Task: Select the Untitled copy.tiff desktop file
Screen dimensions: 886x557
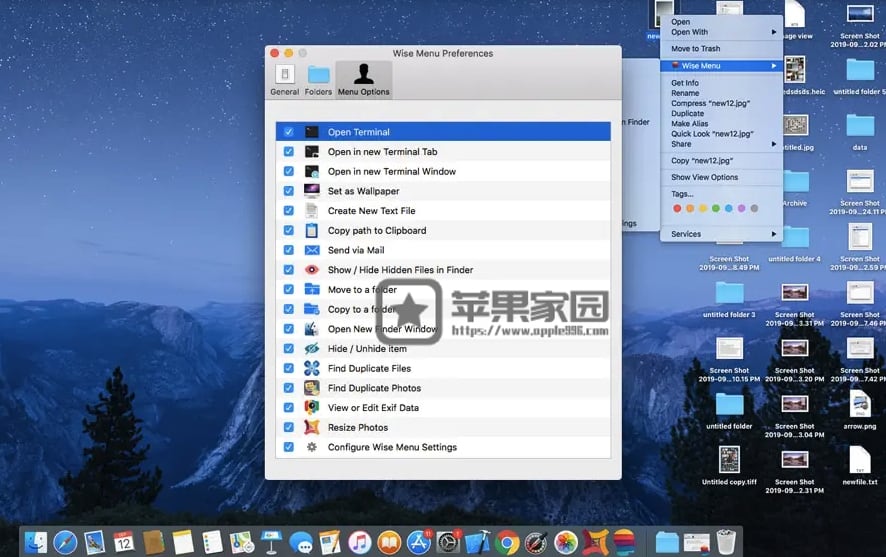Action: [729, 466]
